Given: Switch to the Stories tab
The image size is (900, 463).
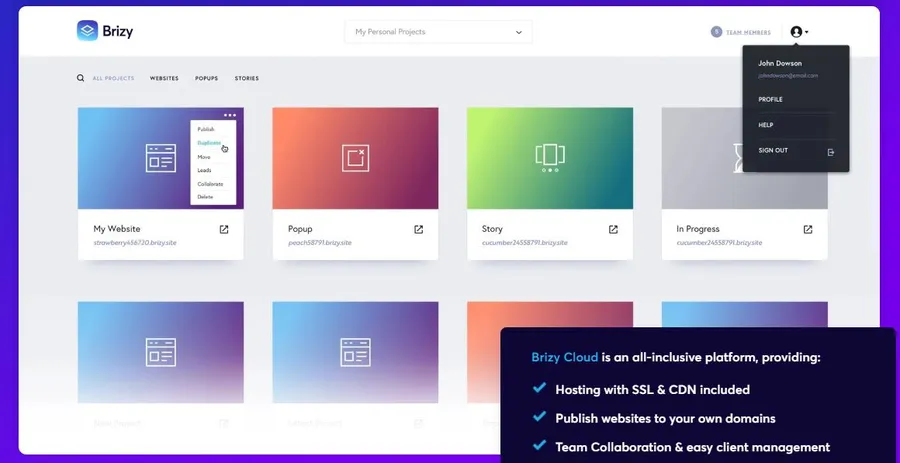Looking at the screenshot, I should tap(246, 78).
